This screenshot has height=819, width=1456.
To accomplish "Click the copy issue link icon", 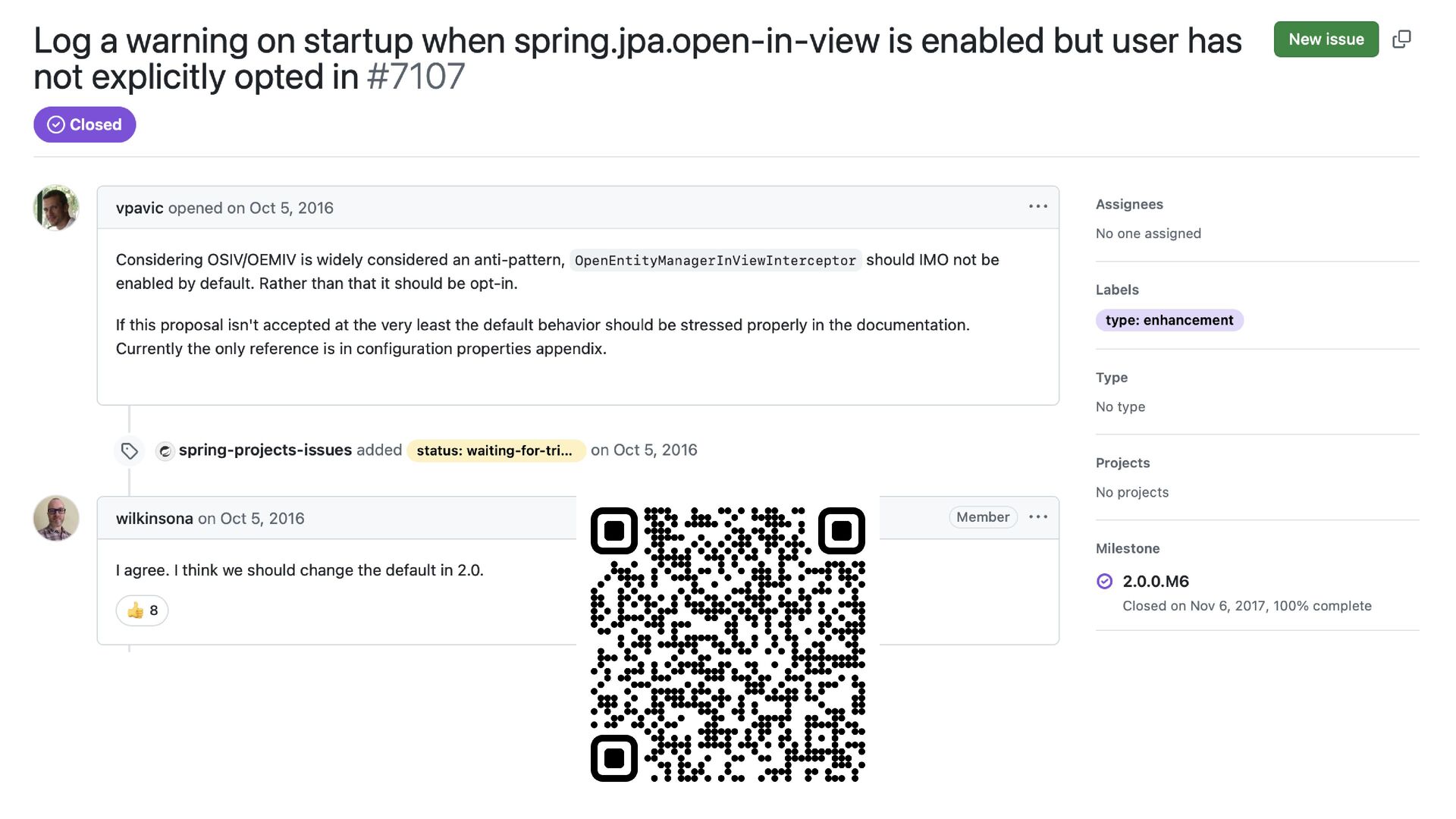I will pyautogui.click(x=1401, y=39).
